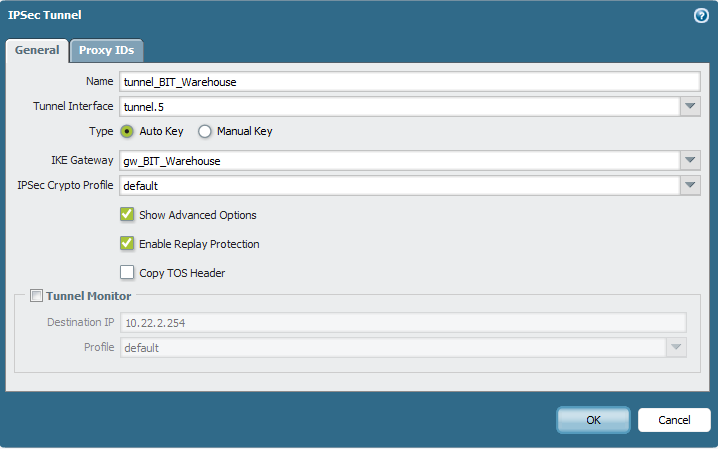Switch to the Proxy IDs tab
Viewport: 718px width, 449px height.
[107, 50]
